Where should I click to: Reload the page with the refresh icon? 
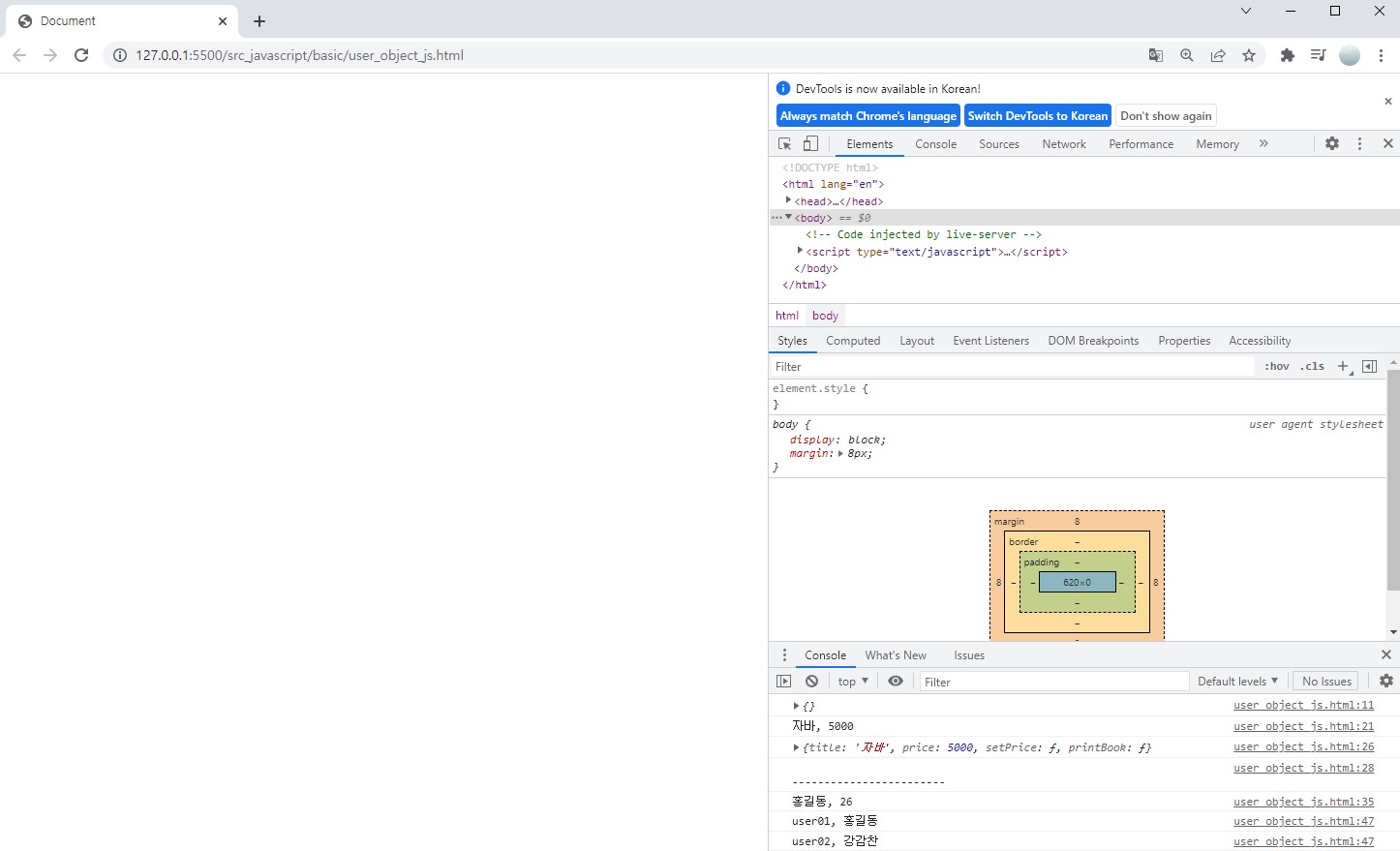pyautogui.click(x=81, y=55)
